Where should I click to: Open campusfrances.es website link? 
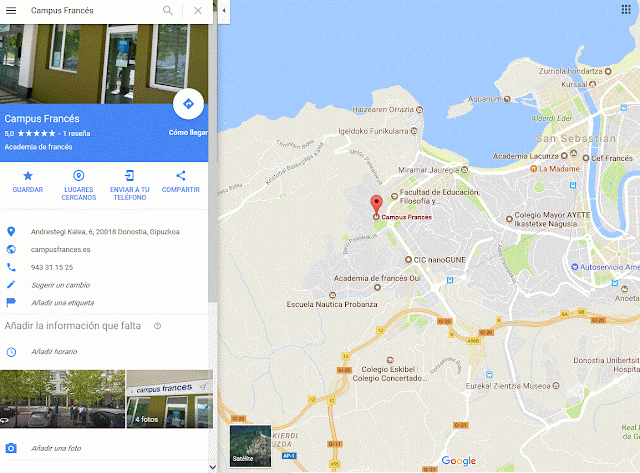pyautogui.click(x=60, y=249)
